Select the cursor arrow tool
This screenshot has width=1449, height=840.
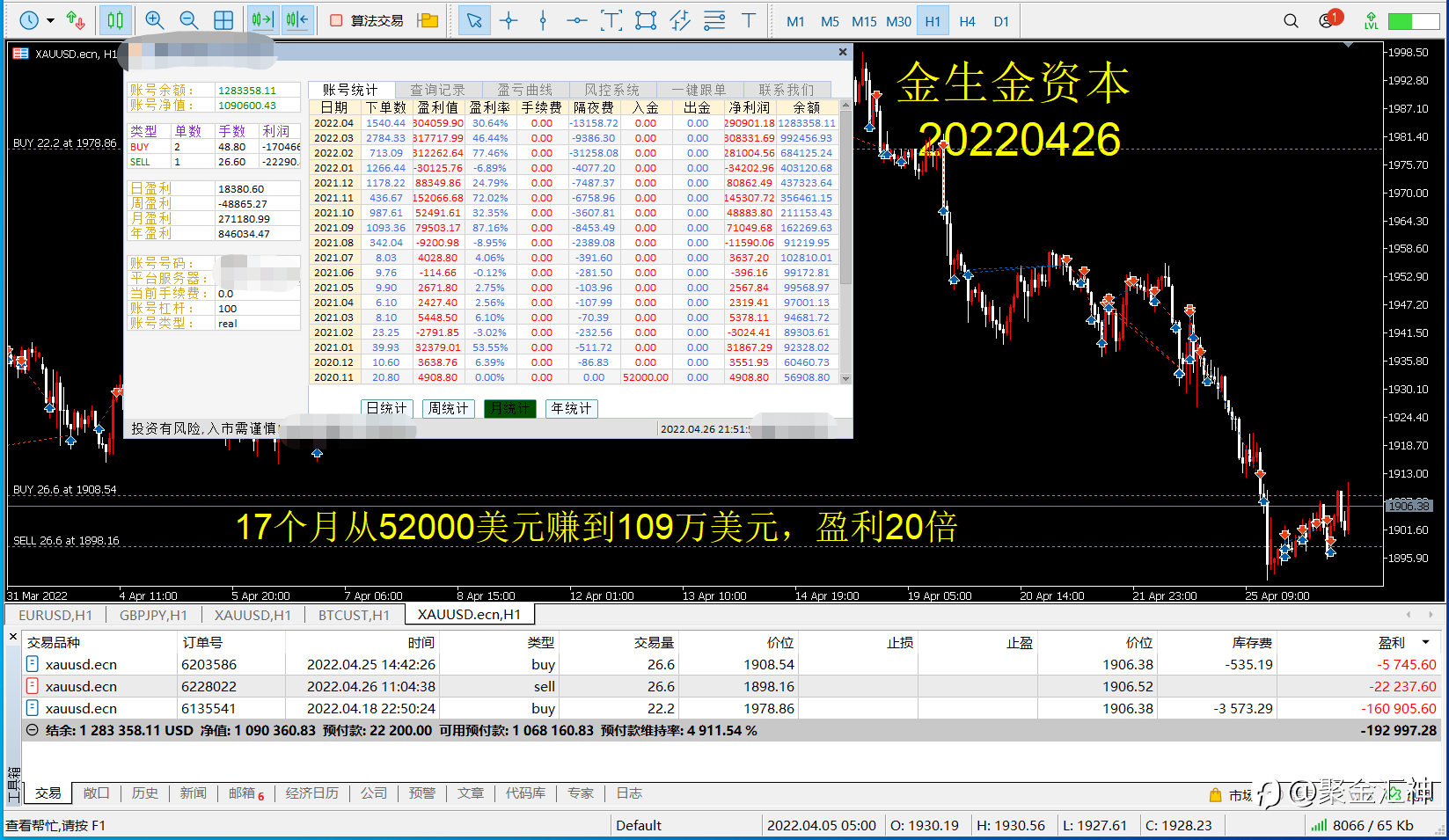point(474,20)
